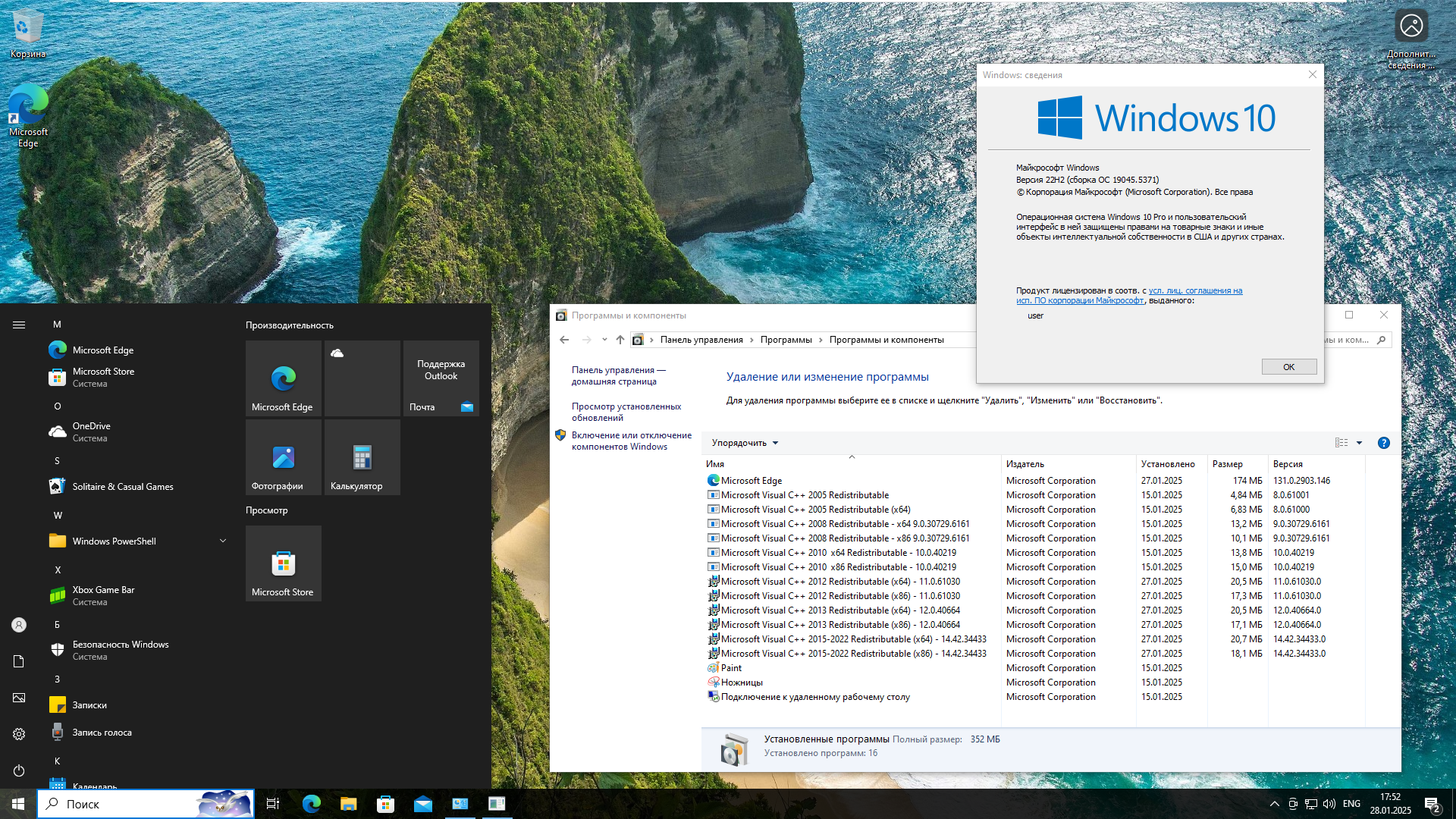This screenshot has height=819, width=1456.
Task: Click the Программы breadcrumb item
Action: click(786, 340)
